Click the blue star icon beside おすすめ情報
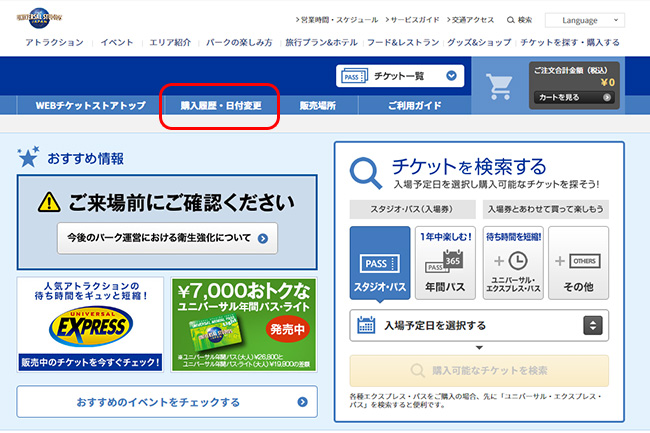The image size is (650, 433). click(x=28, y=157)
